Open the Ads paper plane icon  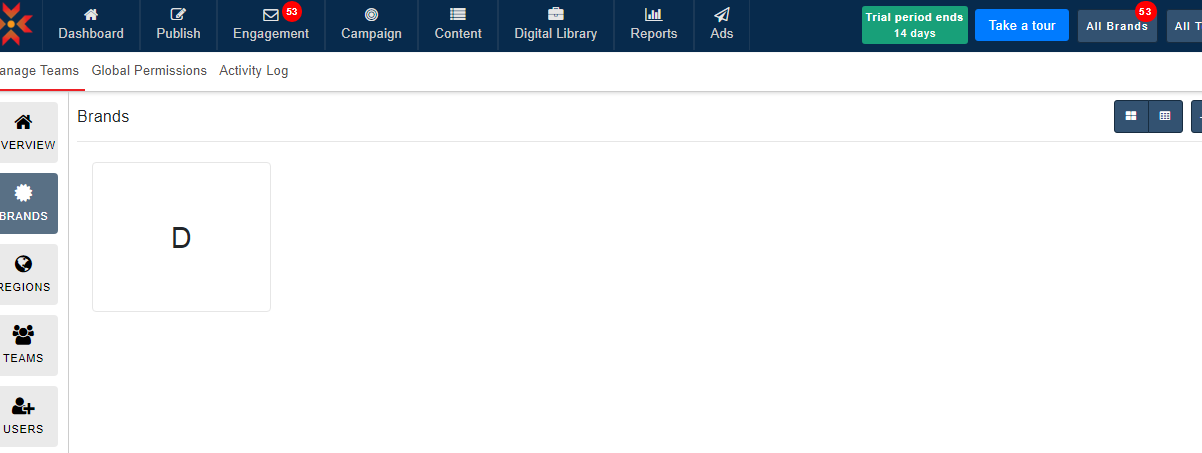(x=721, y=15)
